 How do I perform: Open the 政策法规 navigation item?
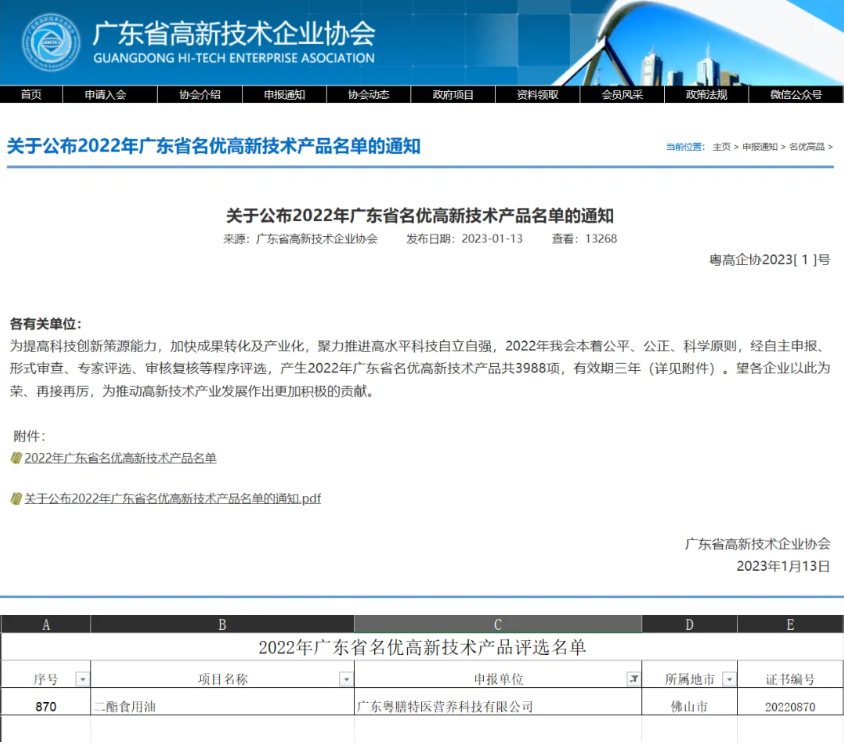(707, 95)
